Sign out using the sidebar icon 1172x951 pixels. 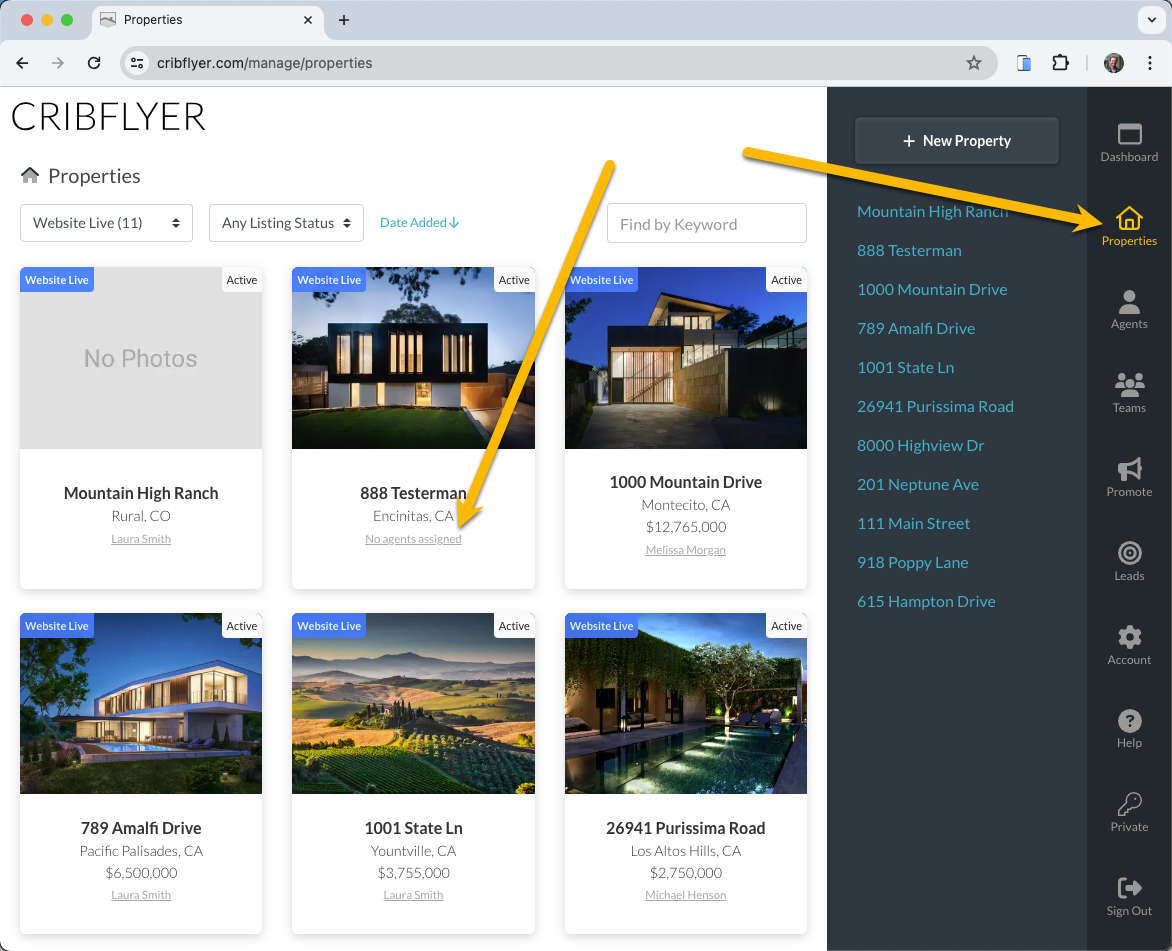click(x=1129, y=887)
